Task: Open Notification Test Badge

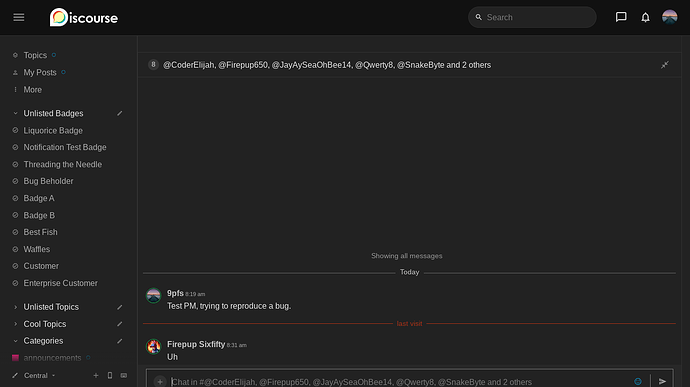Action: tap(65, 147)
